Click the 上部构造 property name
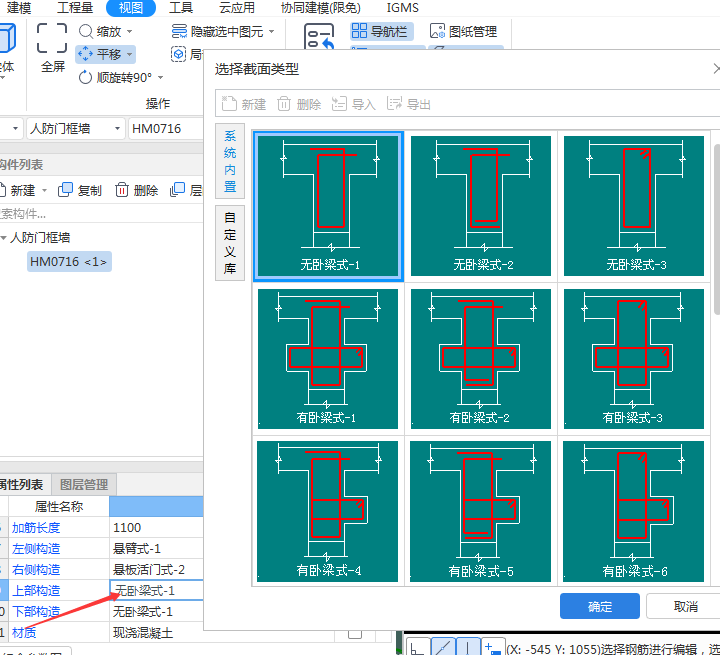The width and height of the screenshot is (720, 655). click(36, 591)
